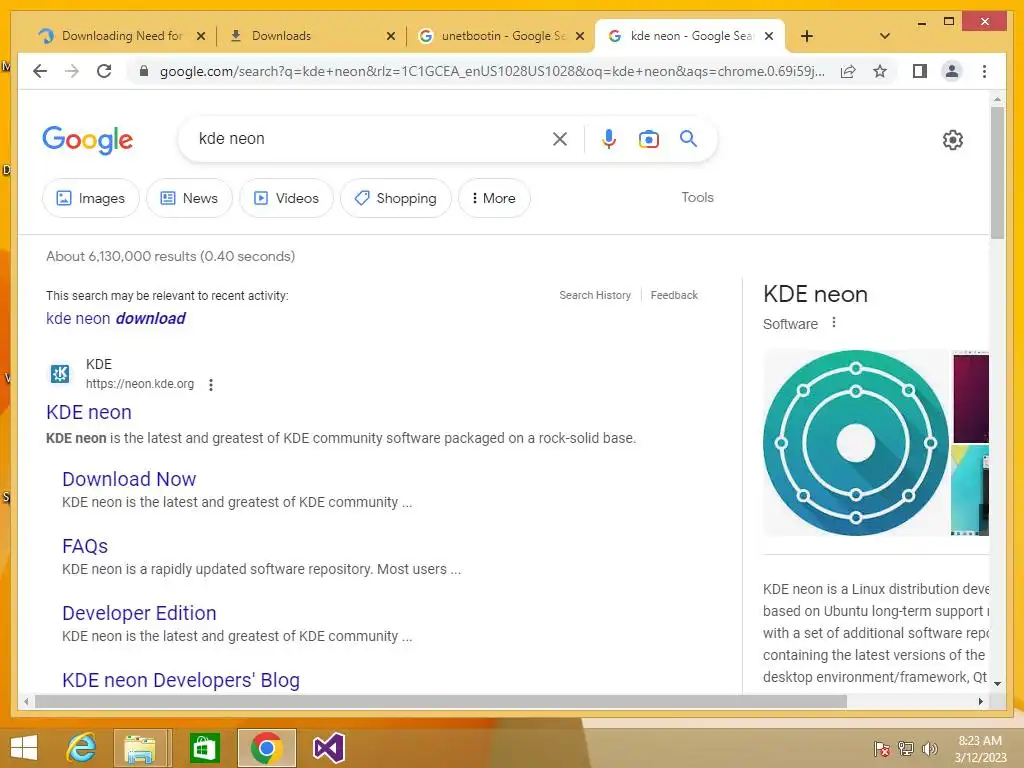Filter results by Images
This screenshot has height=768, width=1024.
[91, 198]
